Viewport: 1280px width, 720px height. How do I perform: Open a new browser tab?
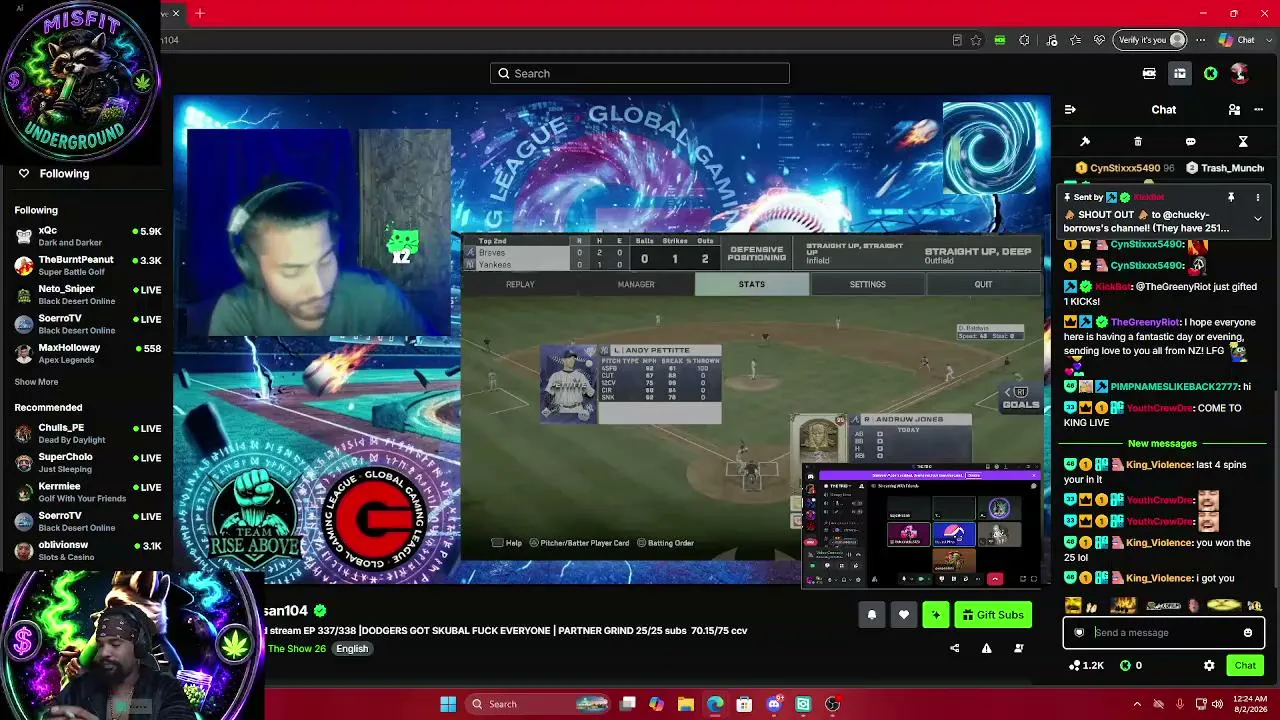(200, 13)
